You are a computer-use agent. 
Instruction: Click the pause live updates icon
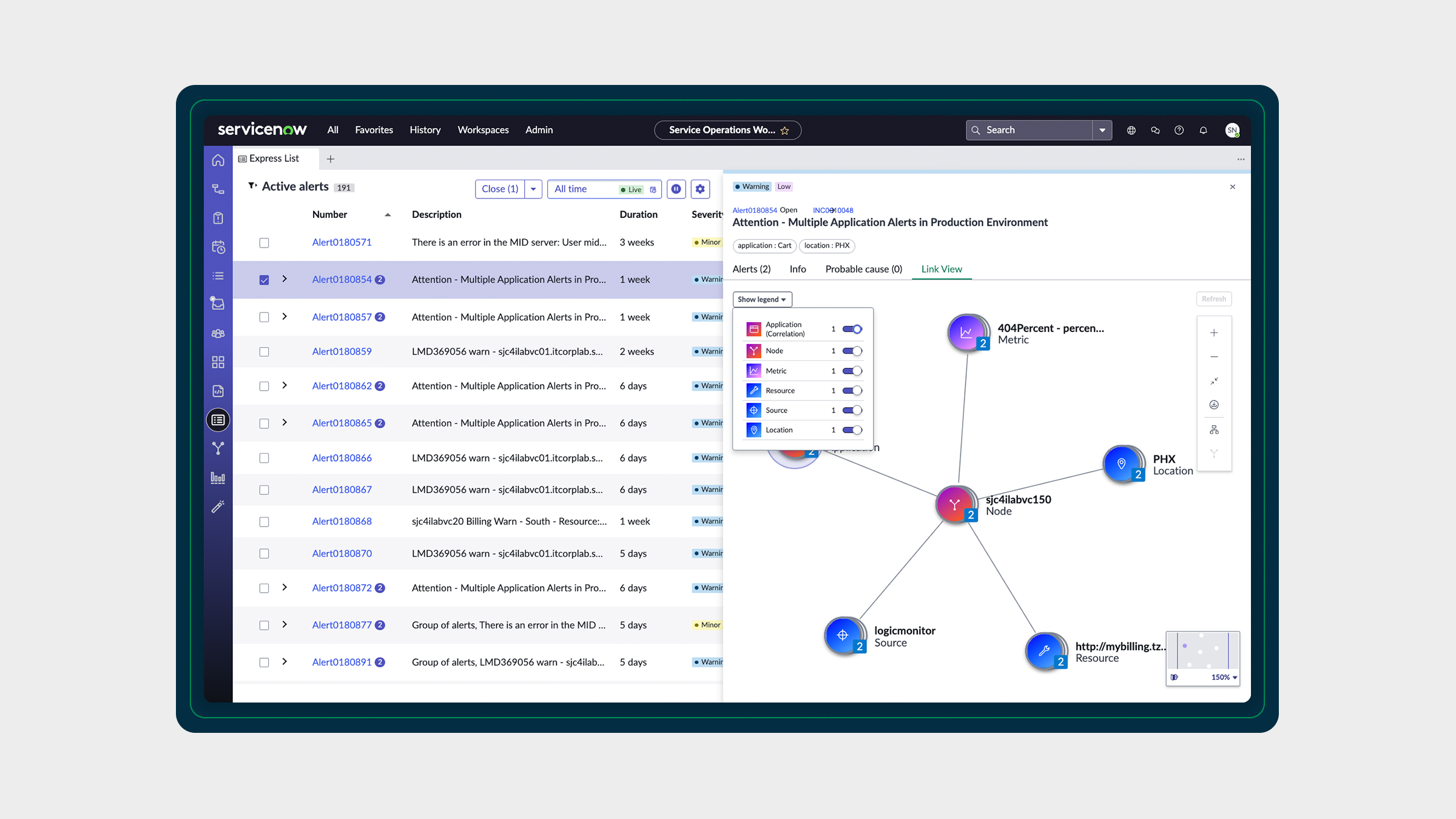pyautogui.click(x=676, y=189)
